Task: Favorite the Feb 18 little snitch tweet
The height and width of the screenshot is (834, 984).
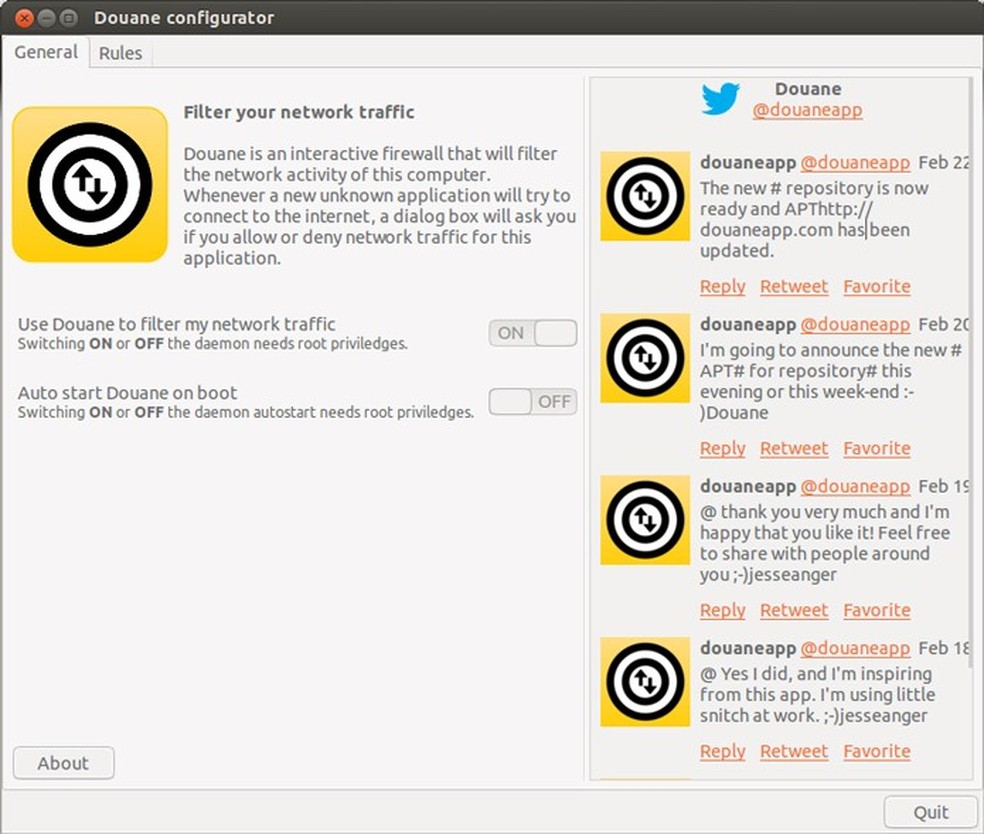Action: tap(877, 752)
